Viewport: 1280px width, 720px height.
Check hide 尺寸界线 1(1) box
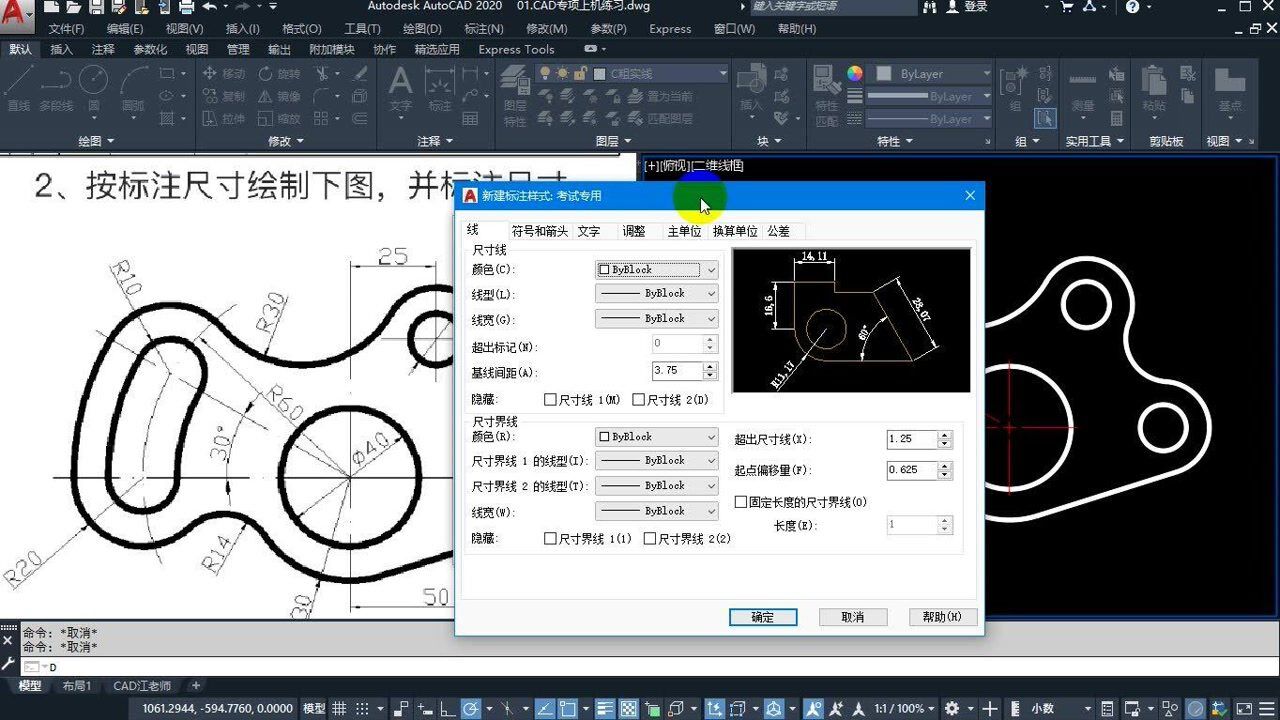click(x=550, y=538)
